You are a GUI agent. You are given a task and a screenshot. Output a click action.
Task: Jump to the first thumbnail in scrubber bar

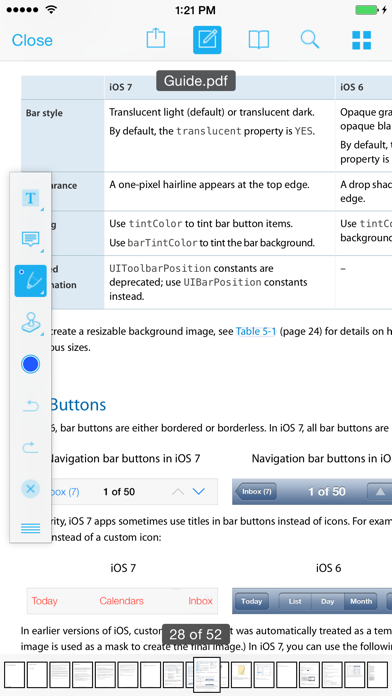point(14,675)
